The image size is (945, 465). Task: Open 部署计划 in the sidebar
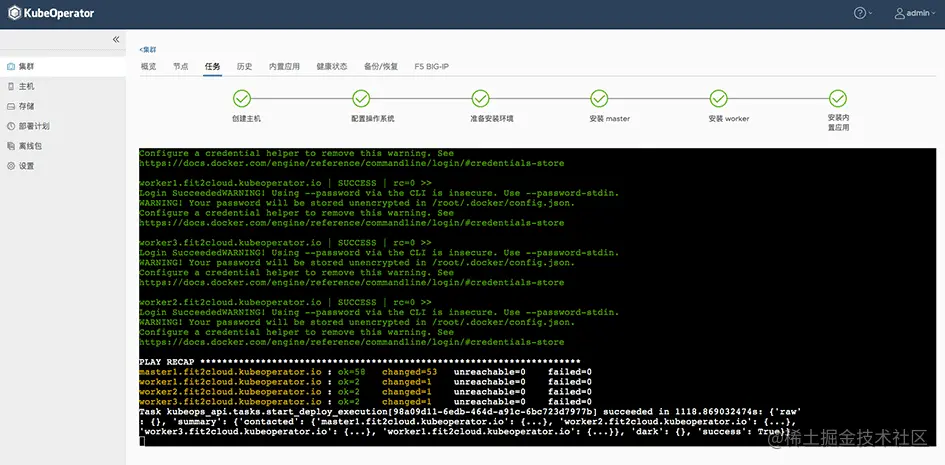pyautogui.click(x=63, y=126)
